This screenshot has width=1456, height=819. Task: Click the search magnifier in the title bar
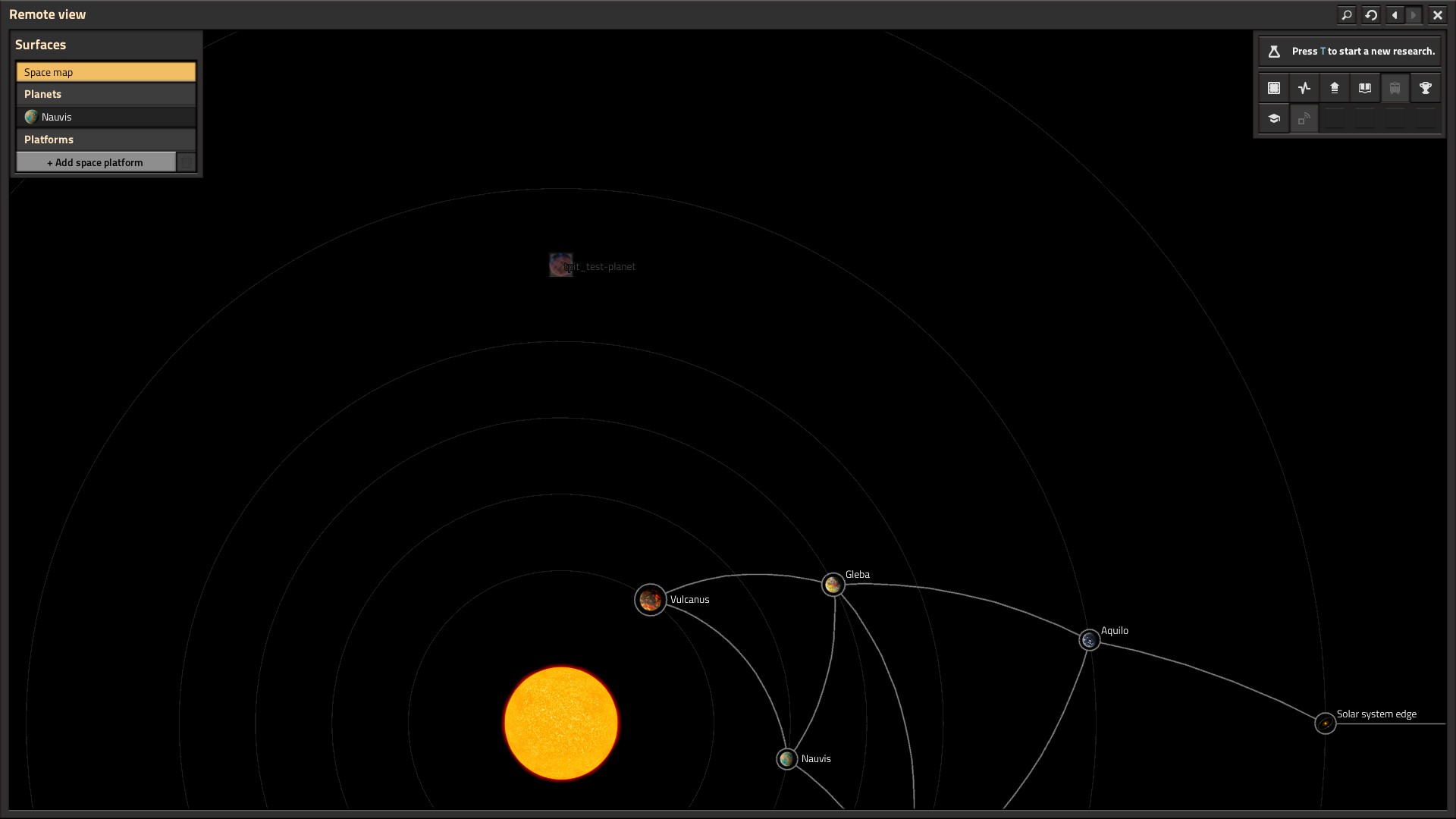tap(1347, 14)
